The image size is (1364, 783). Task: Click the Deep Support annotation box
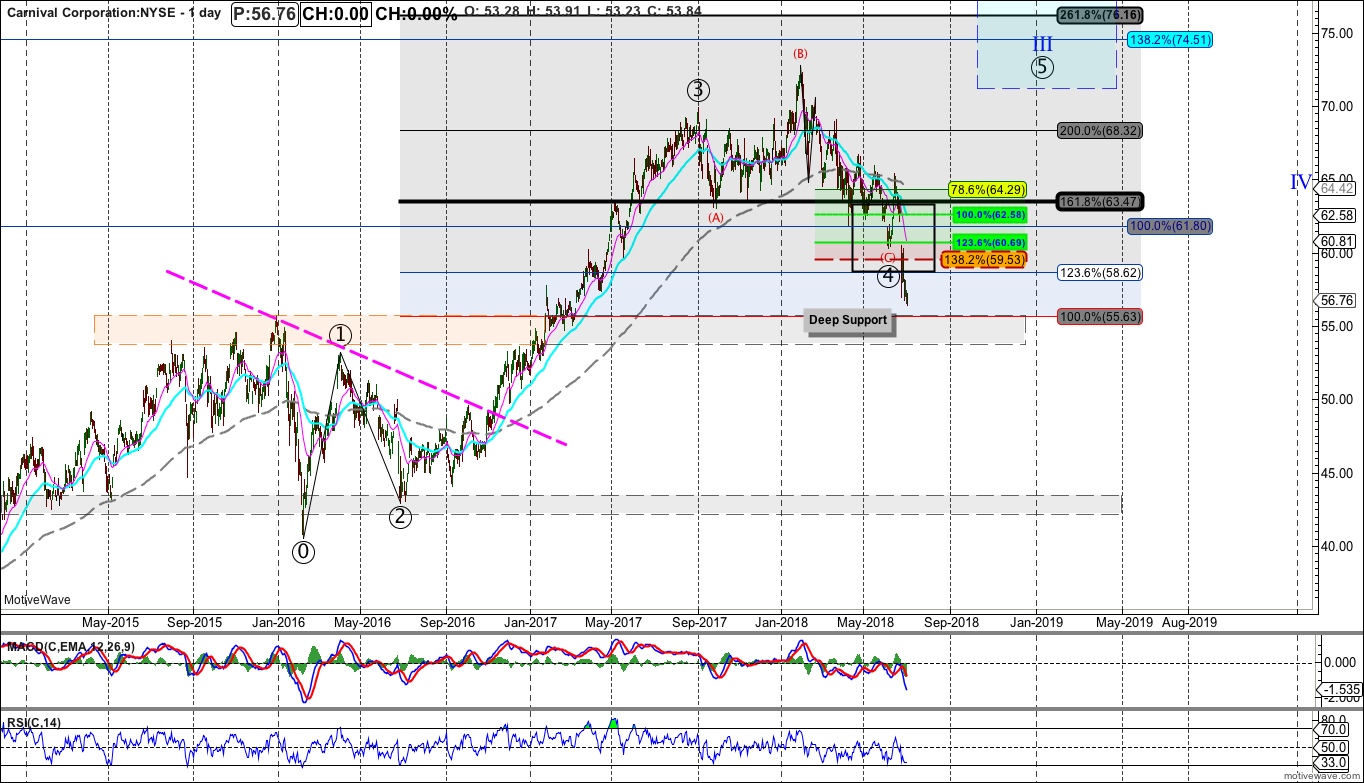848,320
